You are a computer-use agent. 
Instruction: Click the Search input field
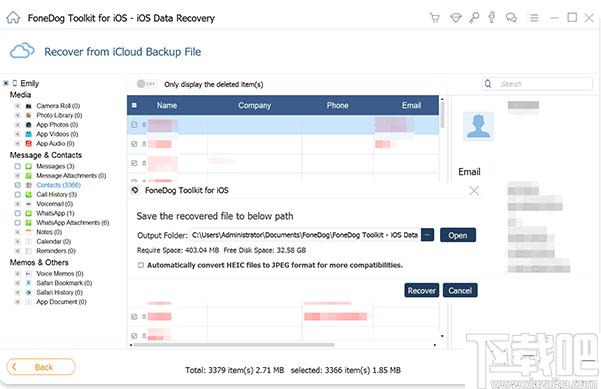537,84
